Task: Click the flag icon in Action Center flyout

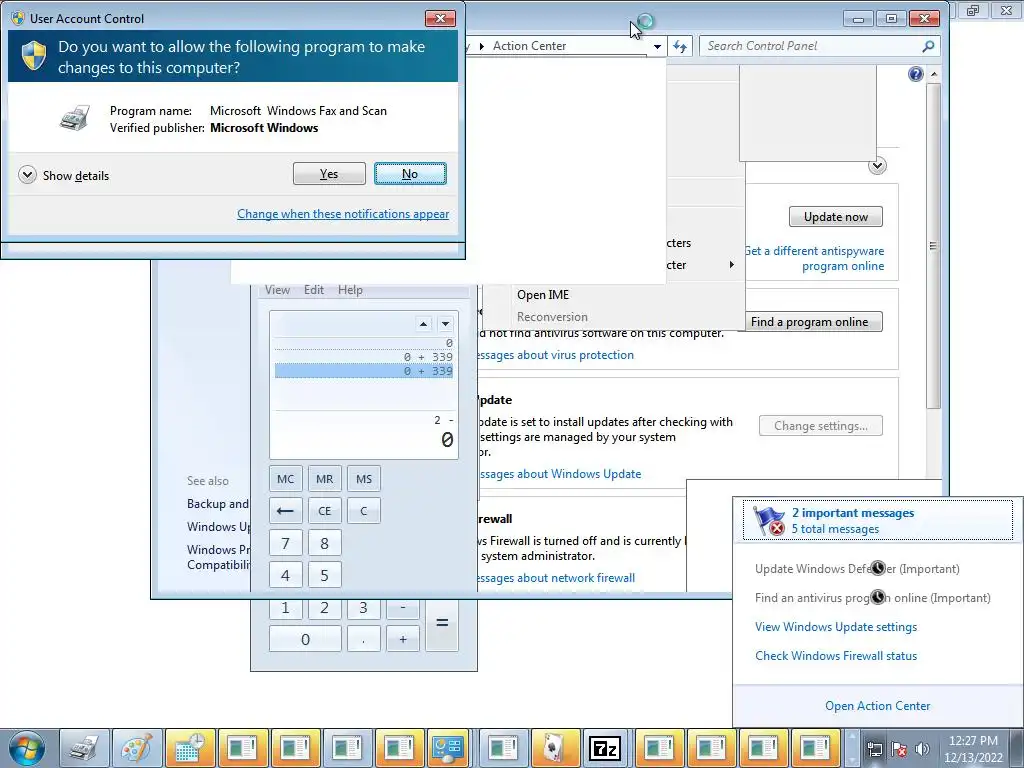Action: click(768, 520)
